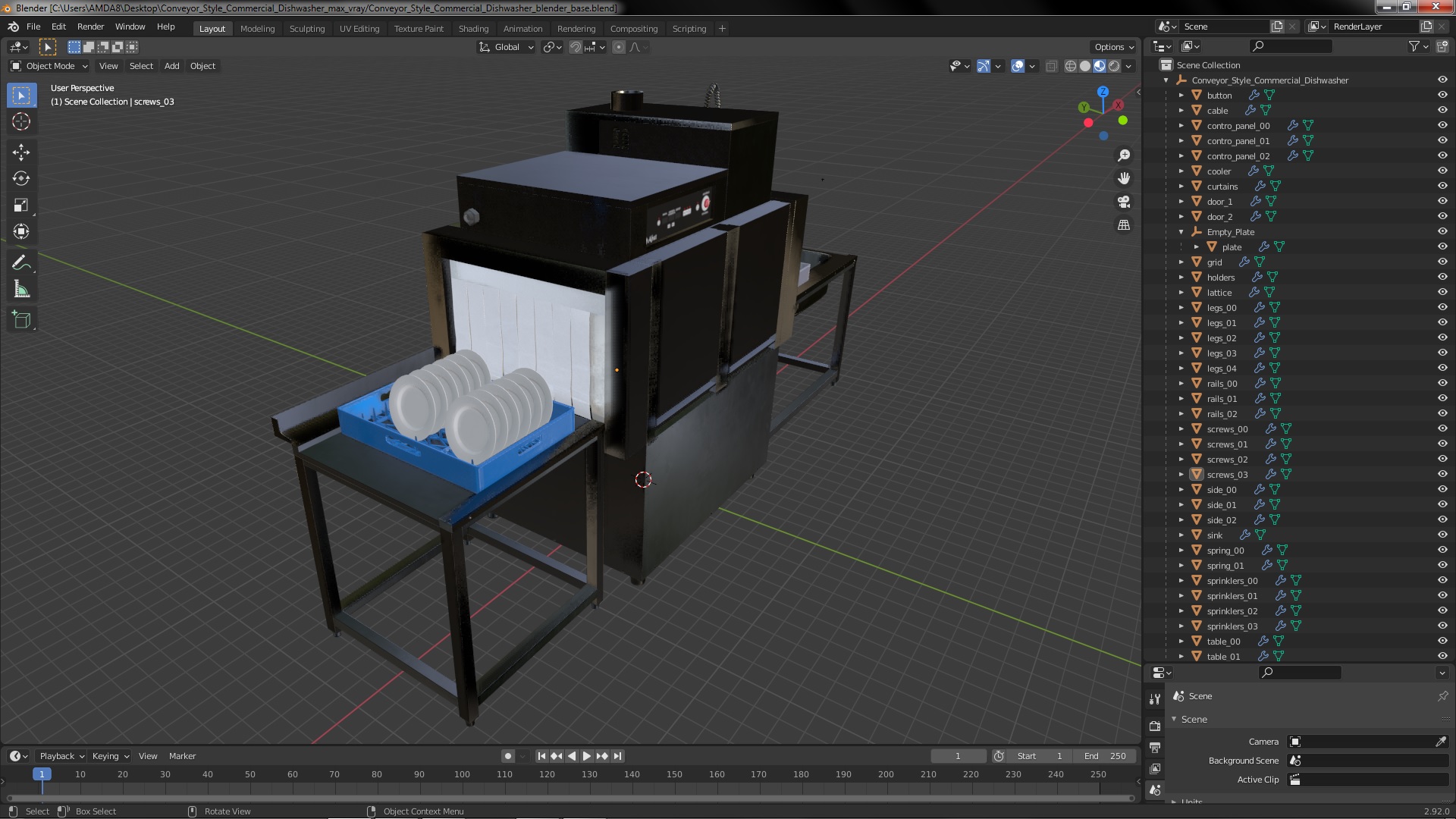Toggle proportional editing
This screenshot has height=819, width=1456.
[x=619, y=47]
